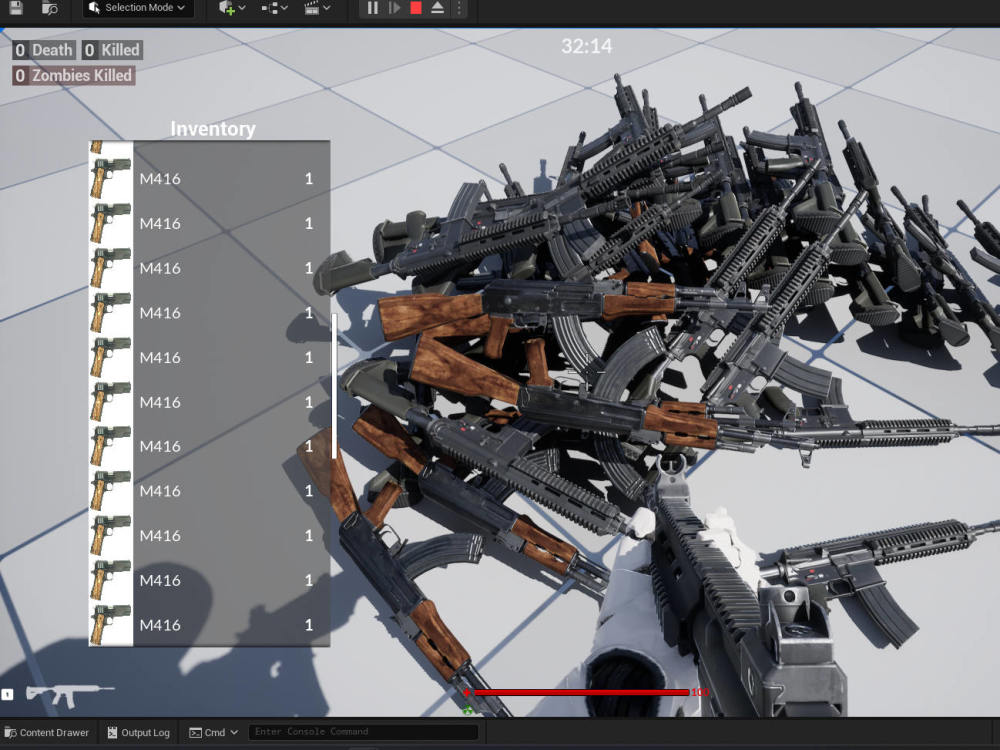Click the red health bar

point(580,692)
